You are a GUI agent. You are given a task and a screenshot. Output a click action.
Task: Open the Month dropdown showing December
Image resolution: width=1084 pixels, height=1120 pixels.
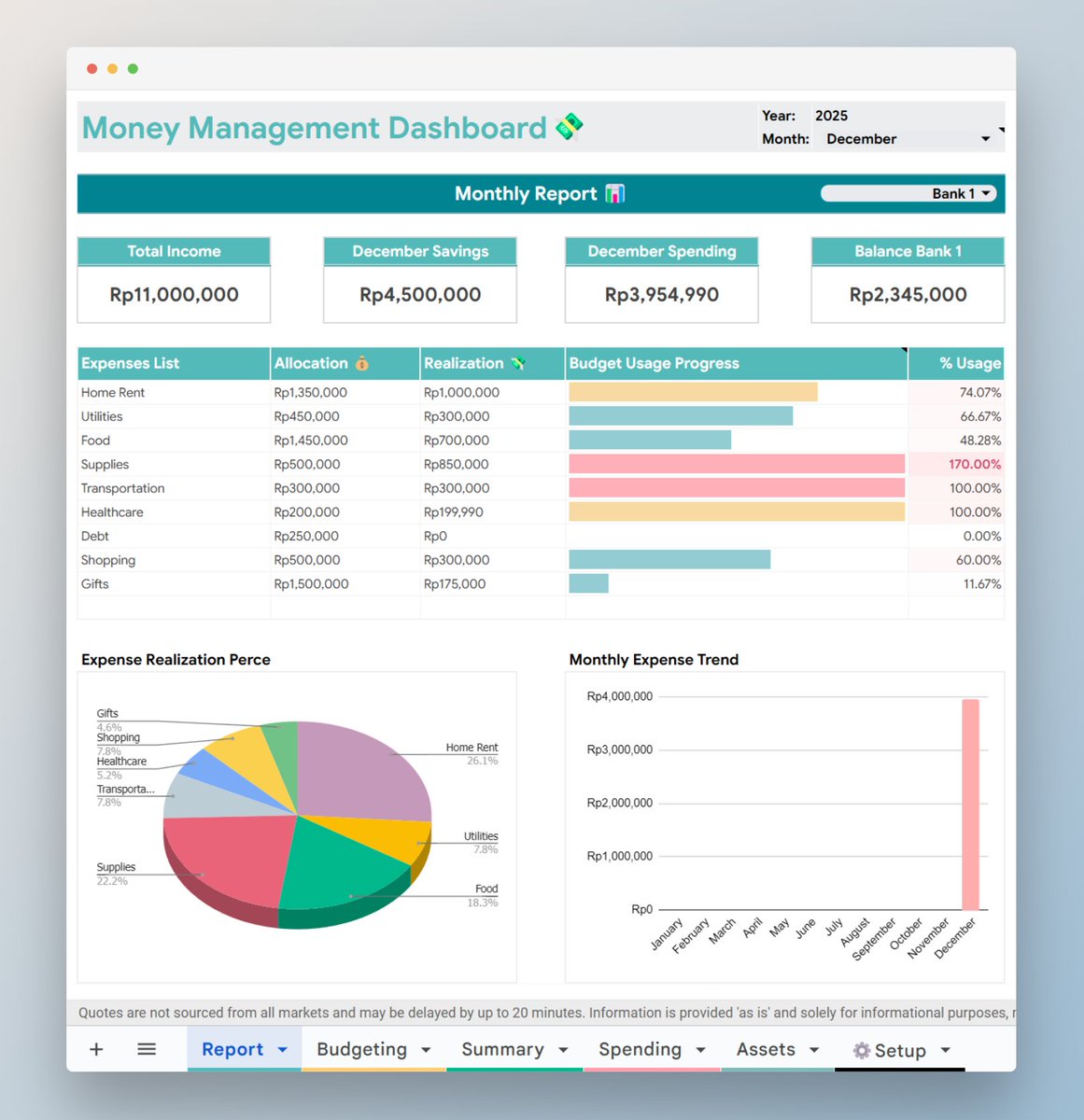987,138
